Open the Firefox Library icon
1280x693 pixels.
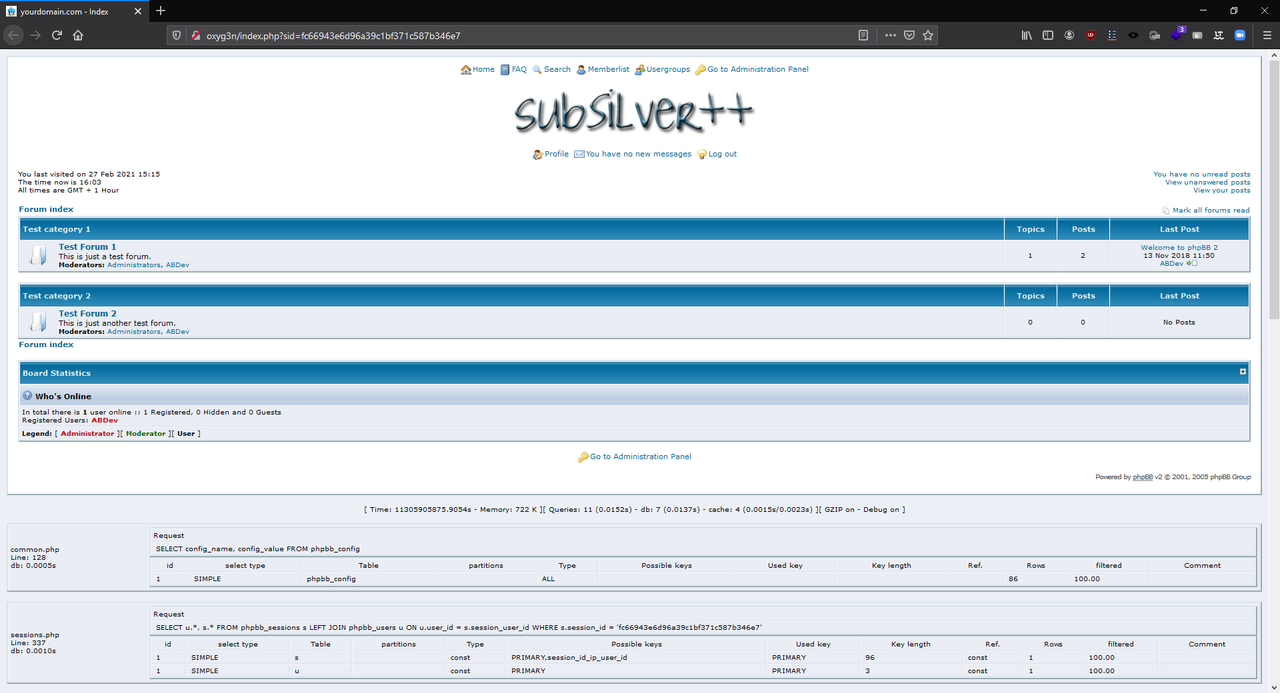pos(1026,35)
